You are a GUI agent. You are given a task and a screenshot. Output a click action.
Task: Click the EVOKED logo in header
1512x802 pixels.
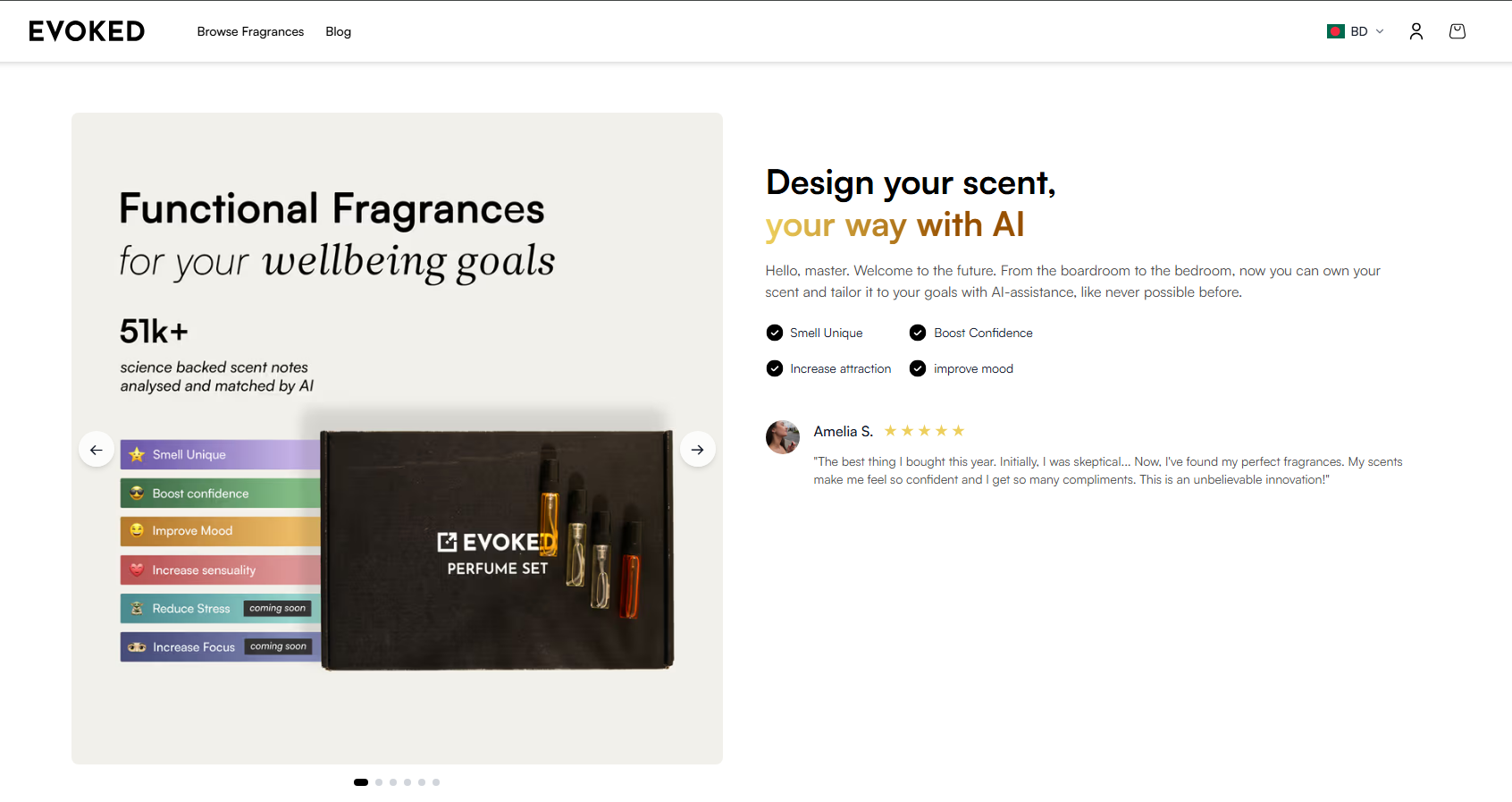(87, 31)
